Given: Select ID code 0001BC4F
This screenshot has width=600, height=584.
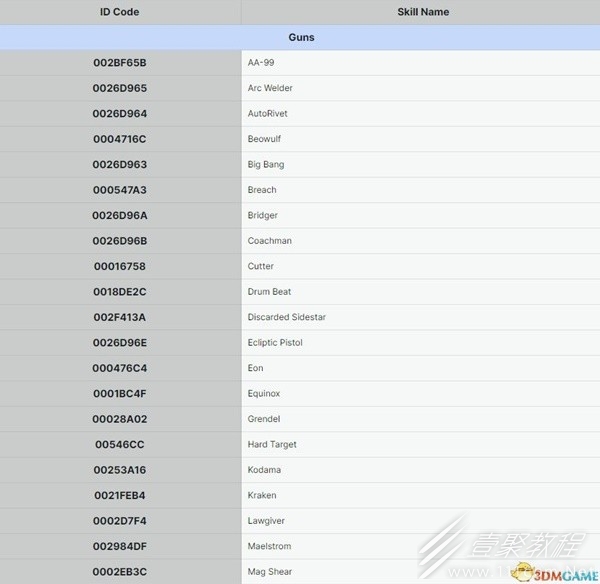Looking at the screenshot, I should coord(120,393).
